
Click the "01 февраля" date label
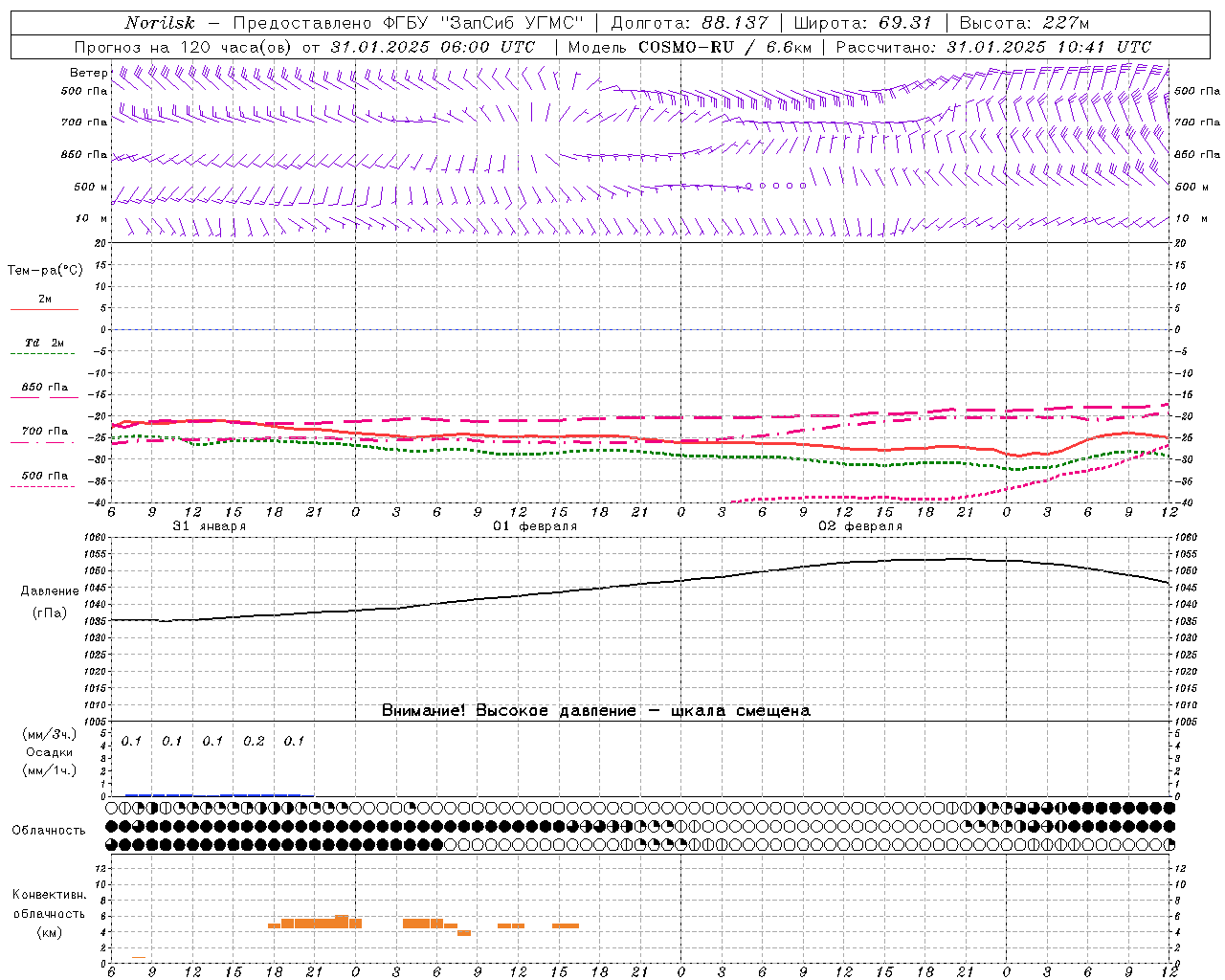click(535, 526)
